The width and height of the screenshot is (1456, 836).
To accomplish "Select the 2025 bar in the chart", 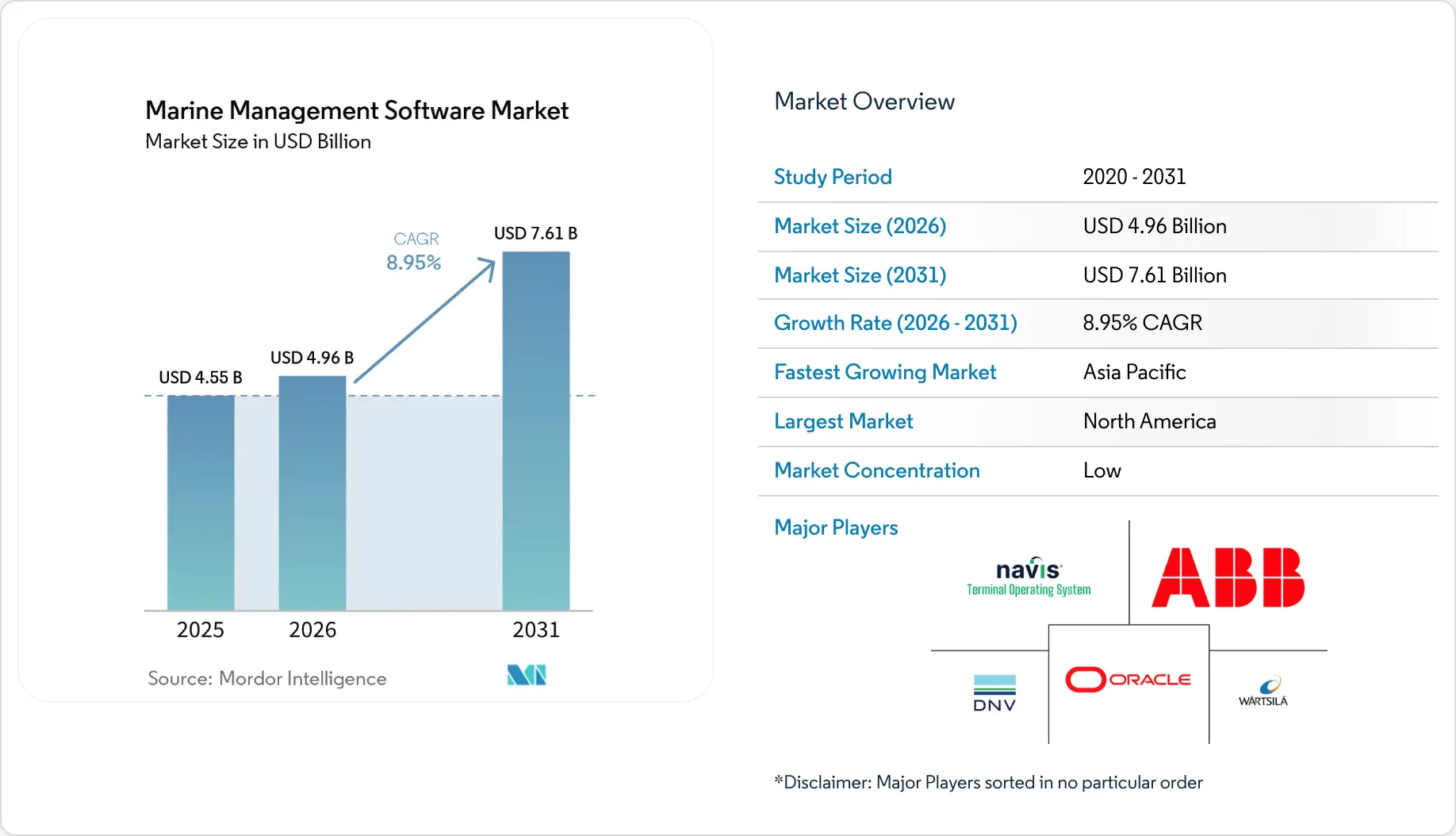I will click(201, 503).
